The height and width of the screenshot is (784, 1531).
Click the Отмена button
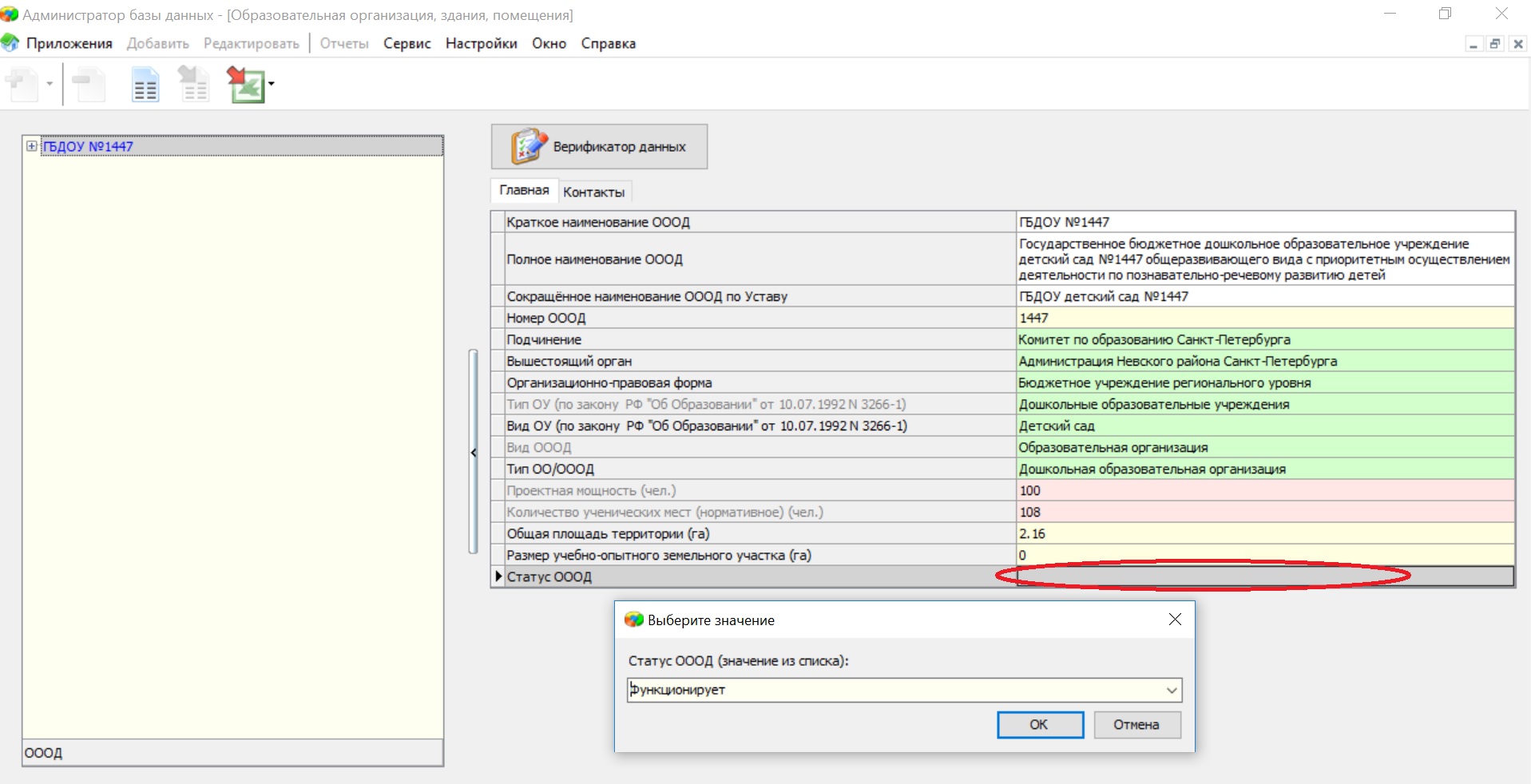point(1136,724)
